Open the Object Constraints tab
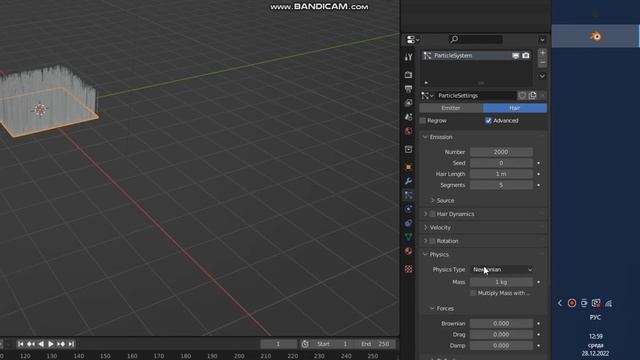 tap(409, 223)
